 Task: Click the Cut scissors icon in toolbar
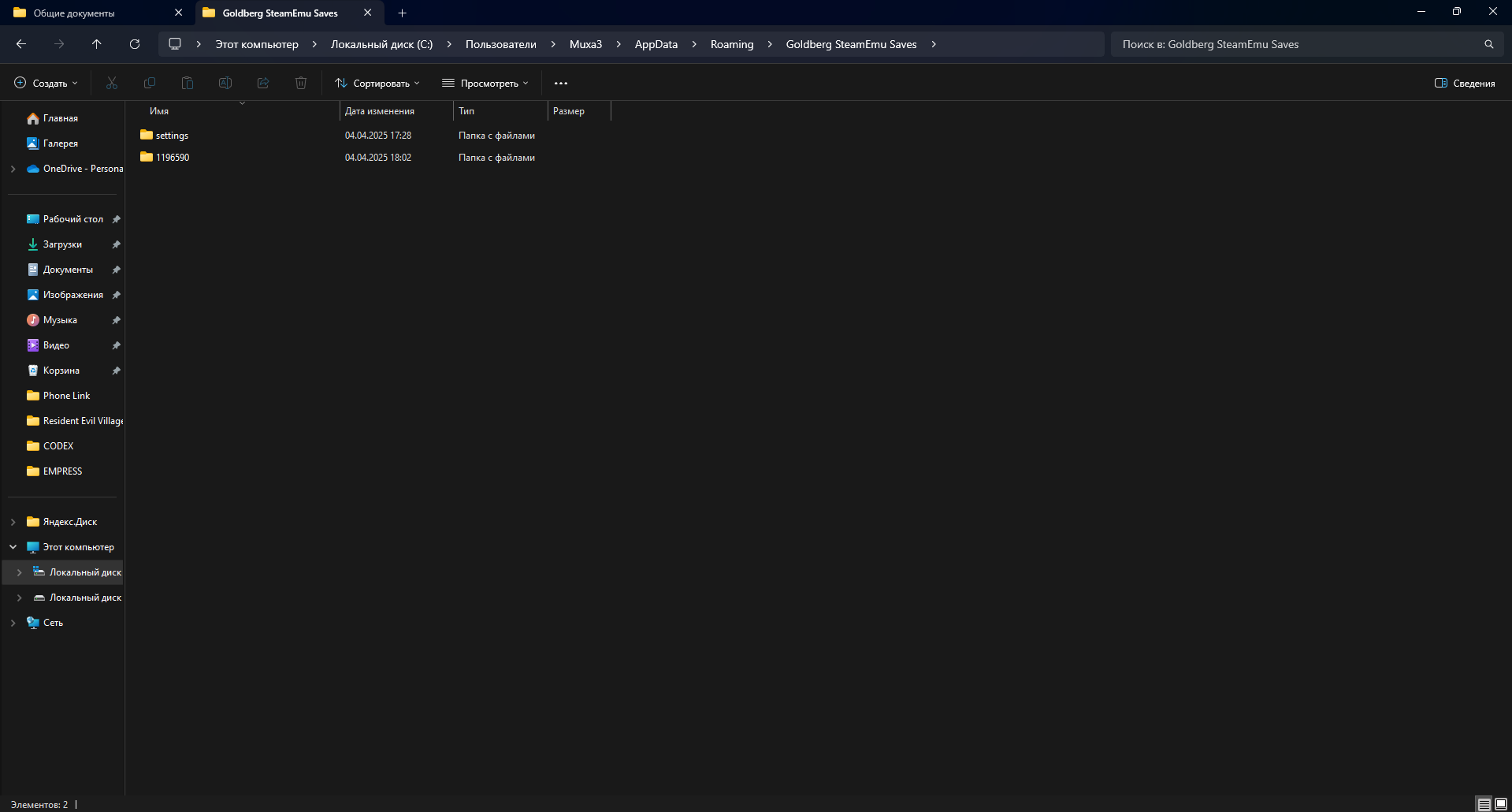(x=112, y=83)
